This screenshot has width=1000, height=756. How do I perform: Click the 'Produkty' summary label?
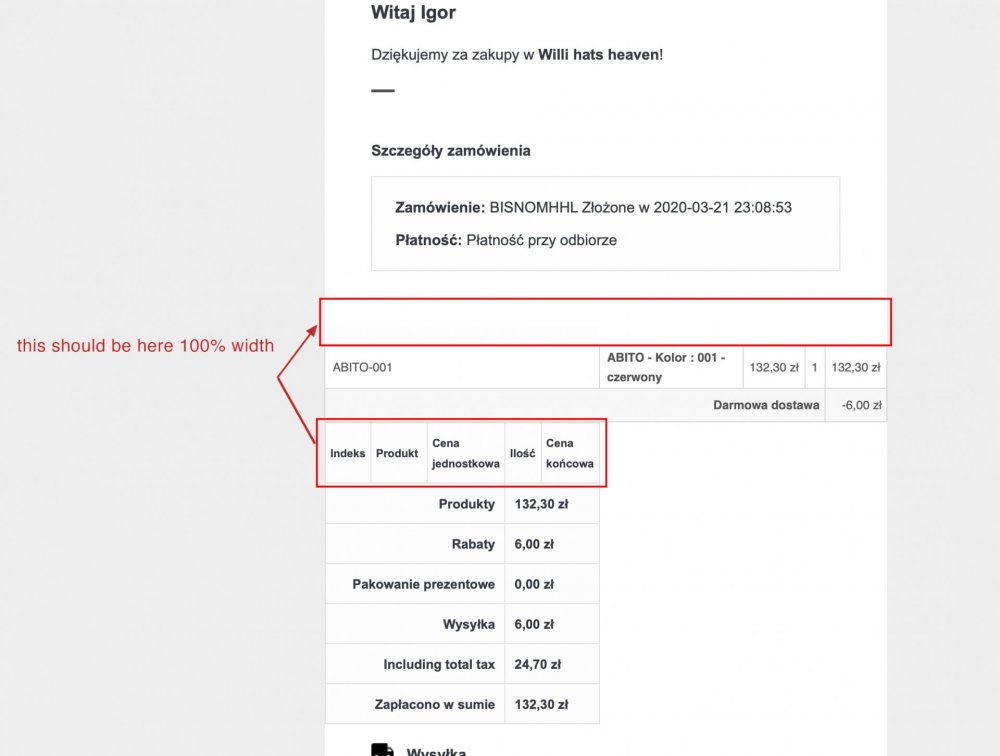pos(467,504)
